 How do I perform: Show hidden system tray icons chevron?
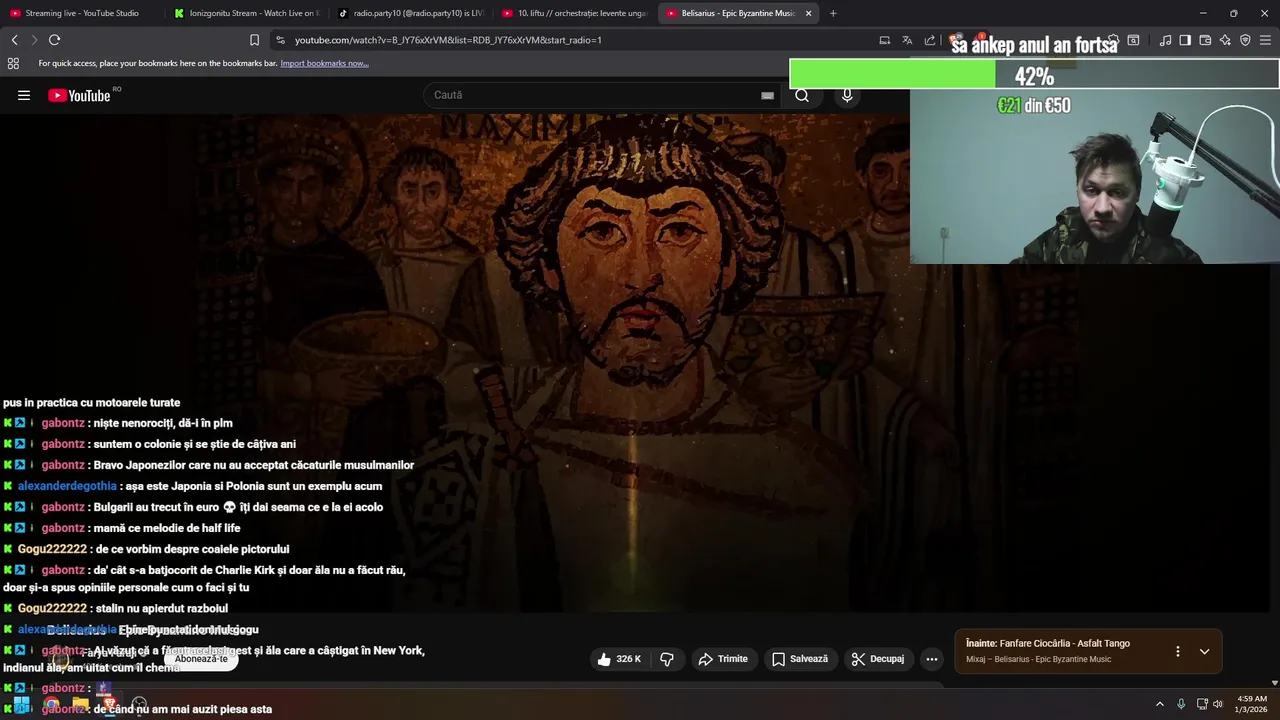[x=1160, y=704]
